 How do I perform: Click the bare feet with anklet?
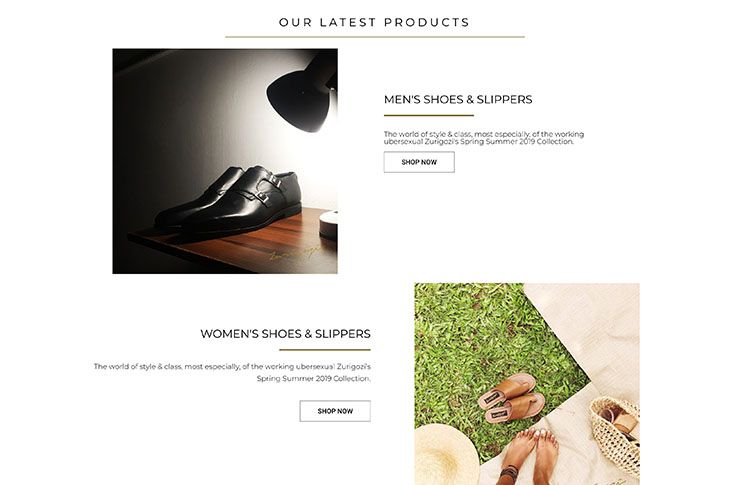530,455
